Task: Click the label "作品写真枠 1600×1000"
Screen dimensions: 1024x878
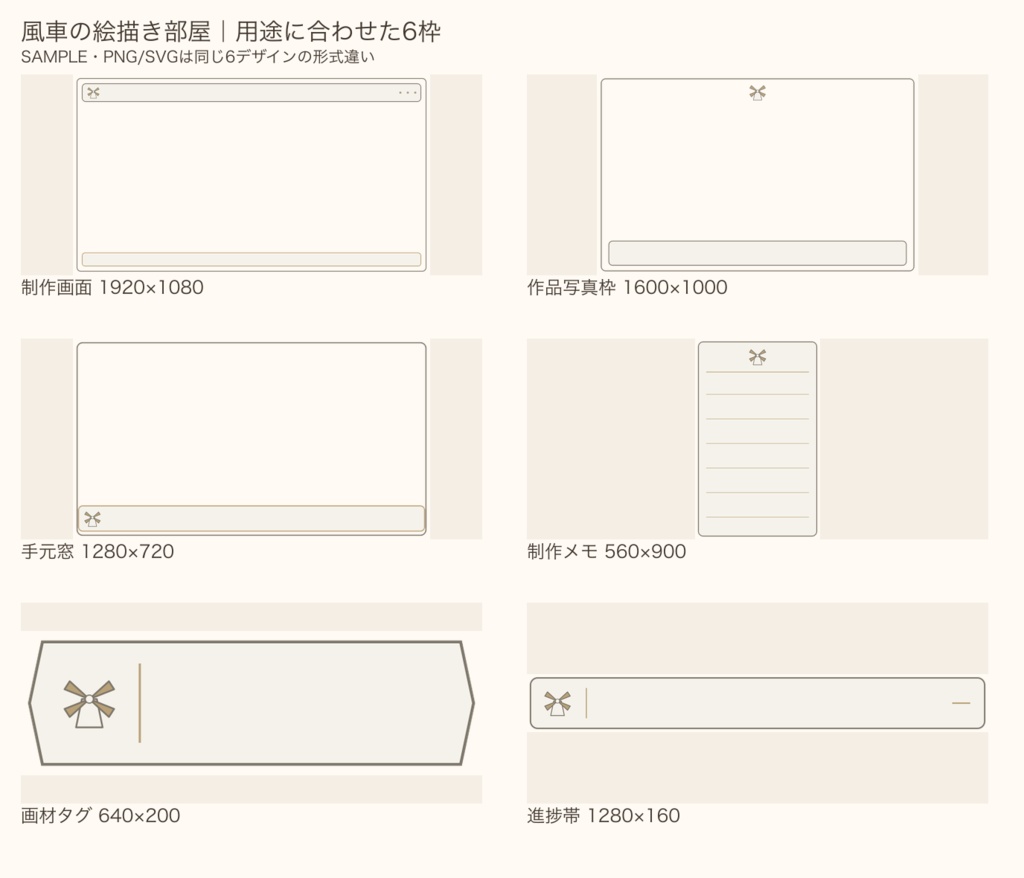Action: (x=627, y=287)
